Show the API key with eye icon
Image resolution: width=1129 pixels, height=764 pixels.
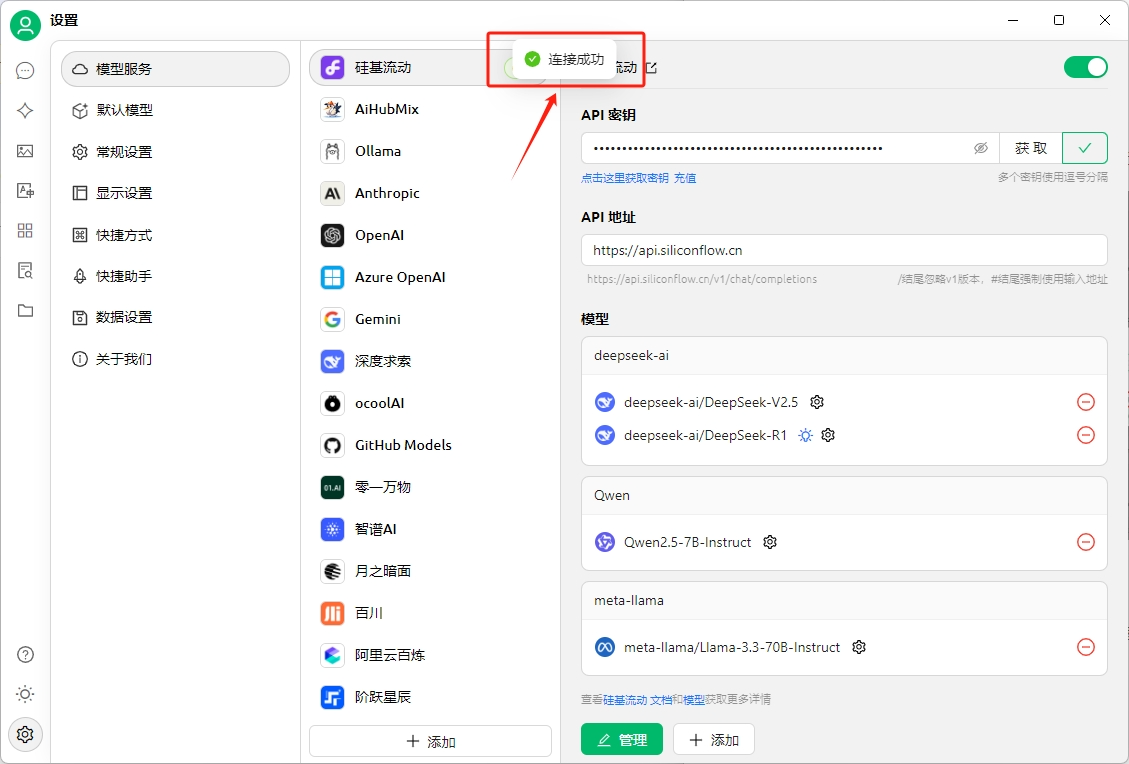[x=981, y=148]
